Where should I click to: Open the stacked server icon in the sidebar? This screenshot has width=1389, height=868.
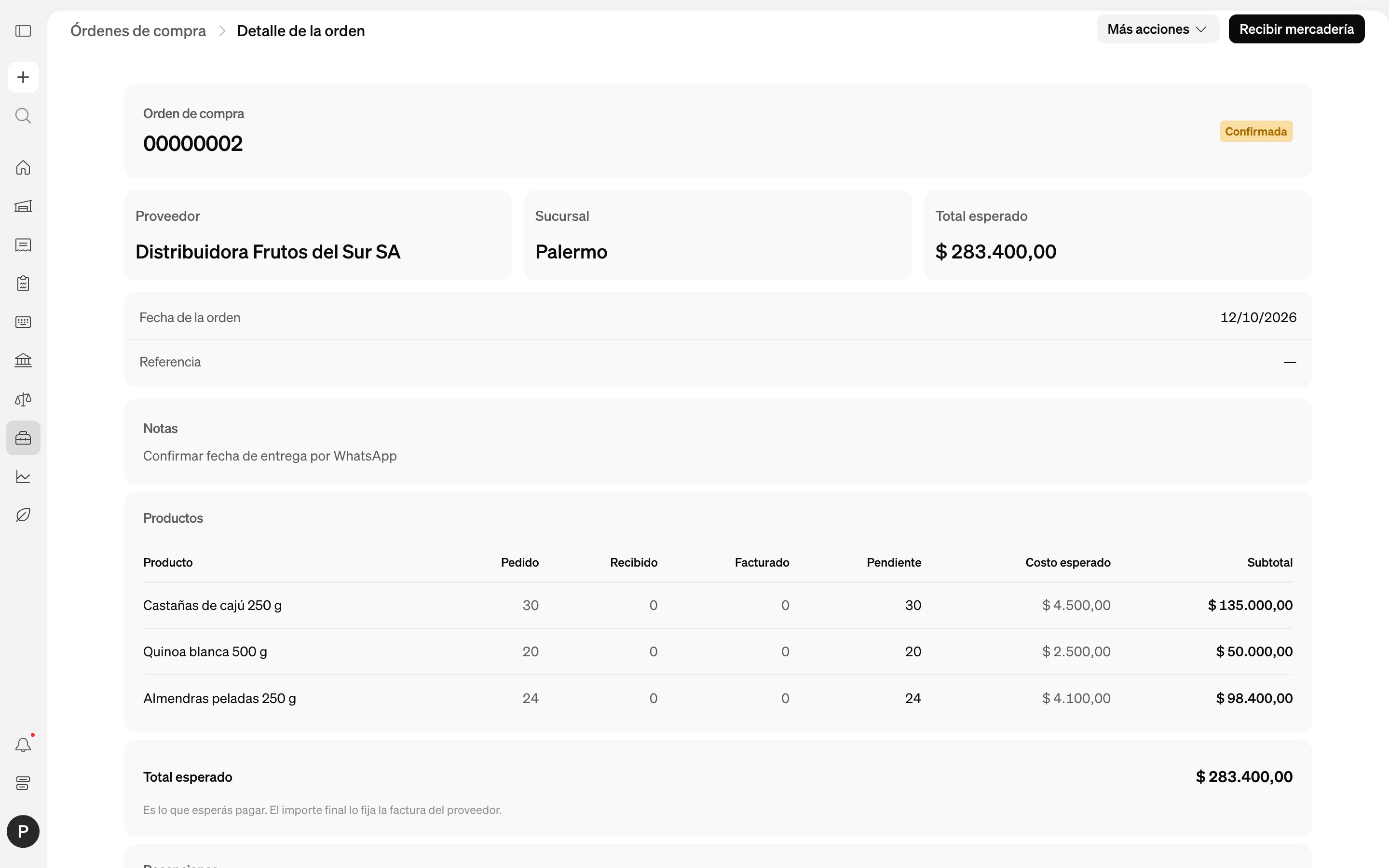[x=23, y=784]
